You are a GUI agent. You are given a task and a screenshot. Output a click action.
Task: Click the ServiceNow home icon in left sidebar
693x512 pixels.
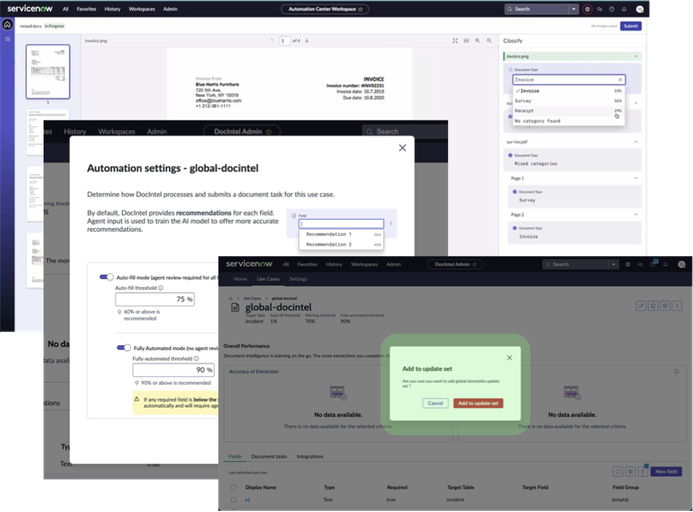7,25
